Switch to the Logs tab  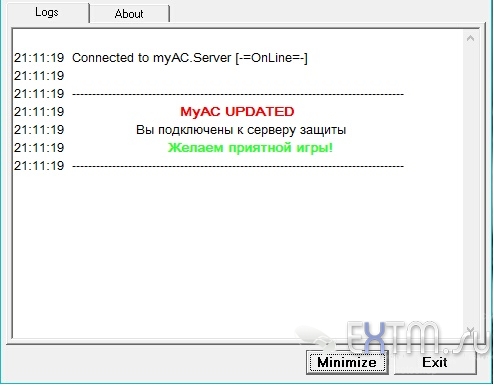click(47, 13)
